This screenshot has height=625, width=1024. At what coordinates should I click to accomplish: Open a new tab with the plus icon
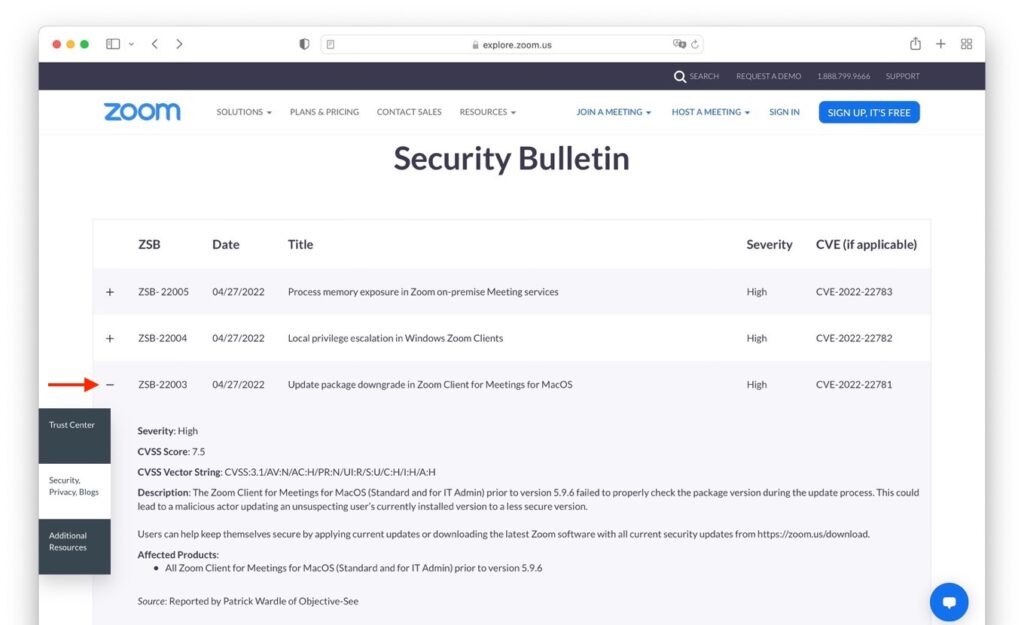click(x=941, y=44)
